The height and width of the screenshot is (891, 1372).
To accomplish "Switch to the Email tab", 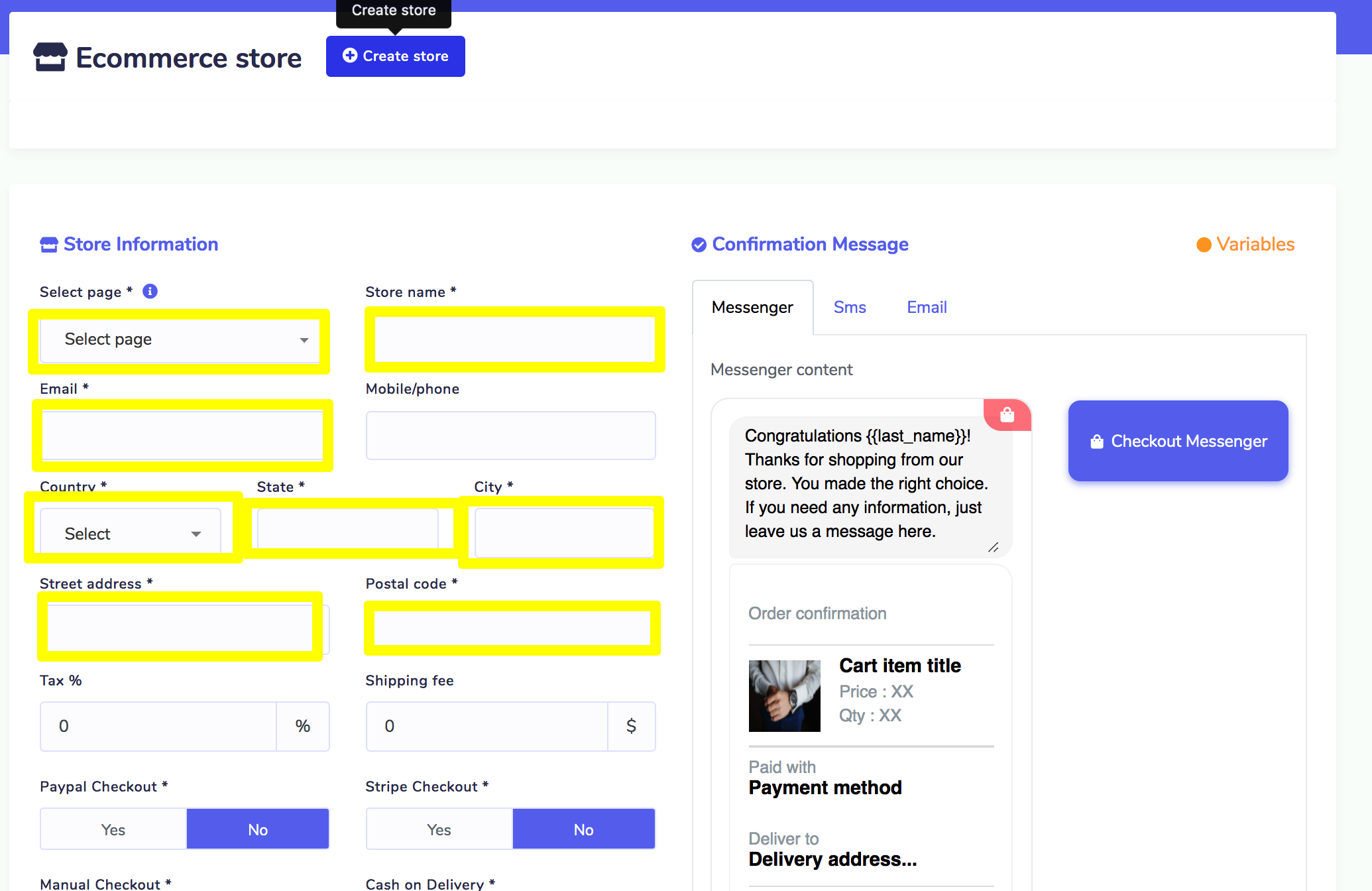I will click(926, 308).
